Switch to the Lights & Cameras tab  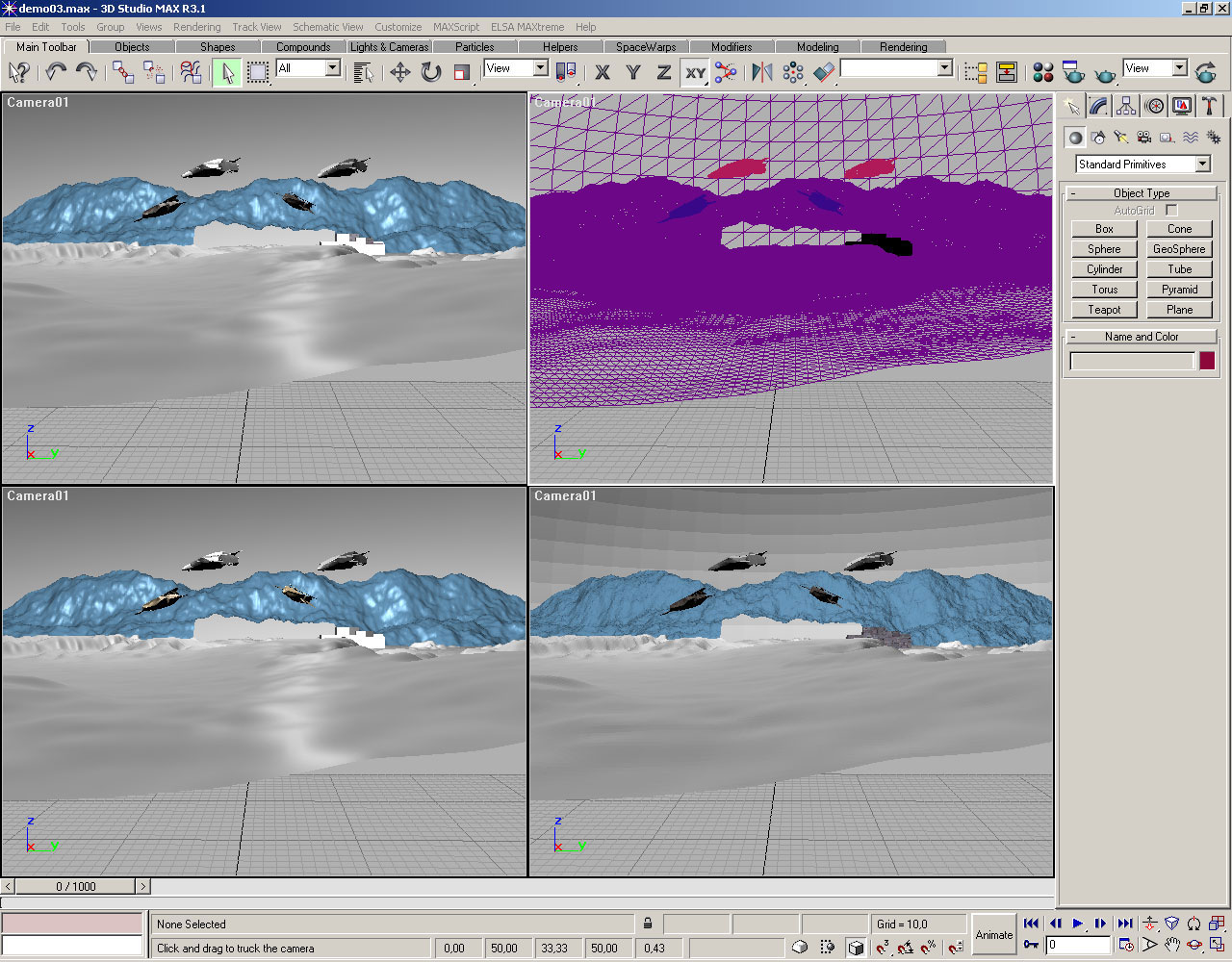pos(389,46)
